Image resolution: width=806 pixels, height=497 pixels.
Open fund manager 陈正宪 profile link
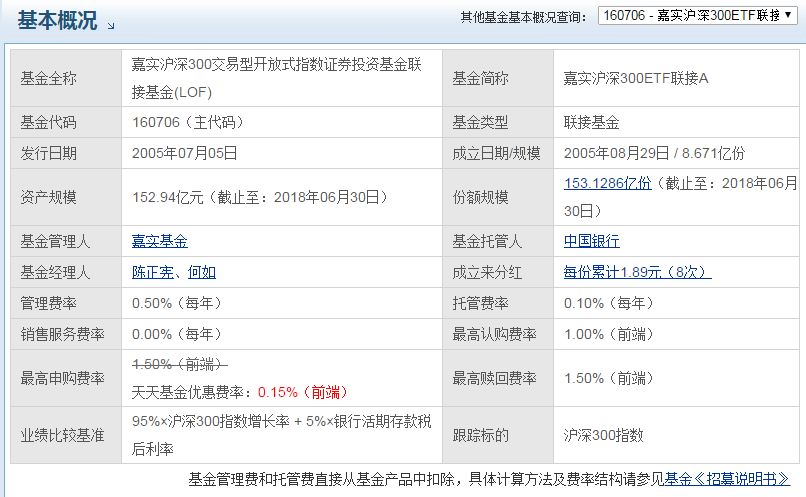(x=152, y=272)
